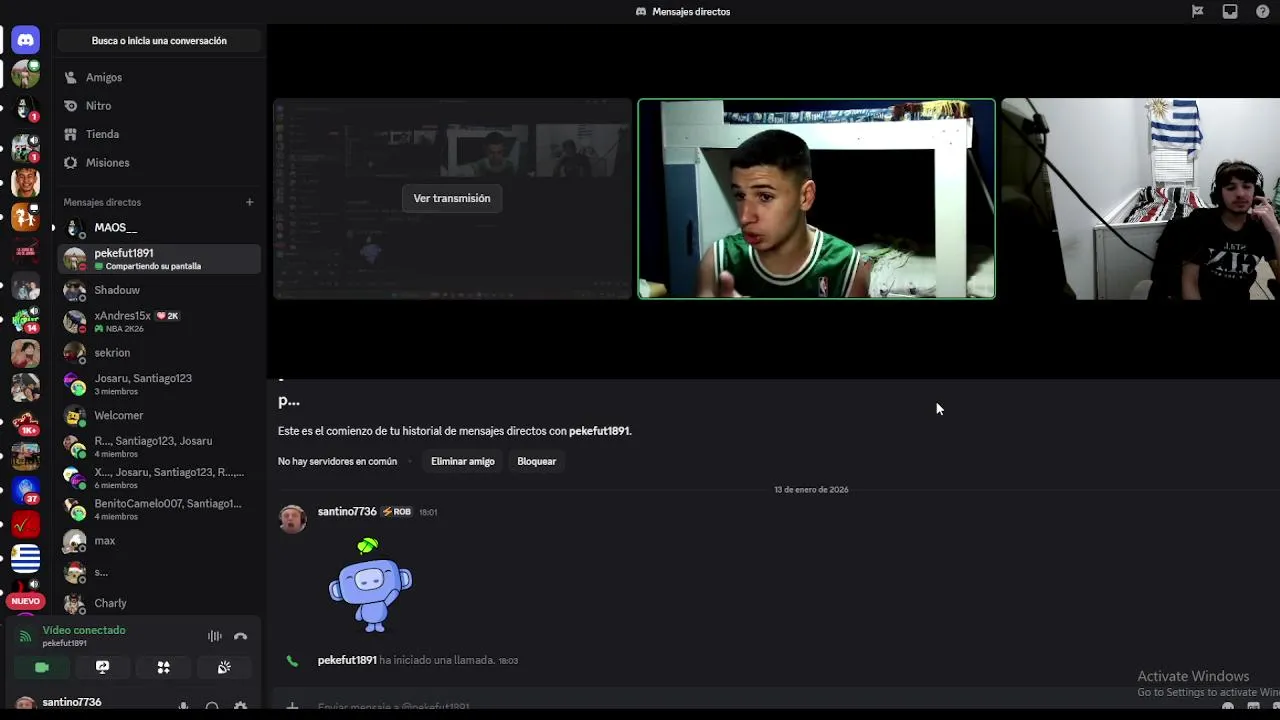Toggle microphone mute in user panel
This screenshot has height=720, width=1280.
tap(183, 707)
